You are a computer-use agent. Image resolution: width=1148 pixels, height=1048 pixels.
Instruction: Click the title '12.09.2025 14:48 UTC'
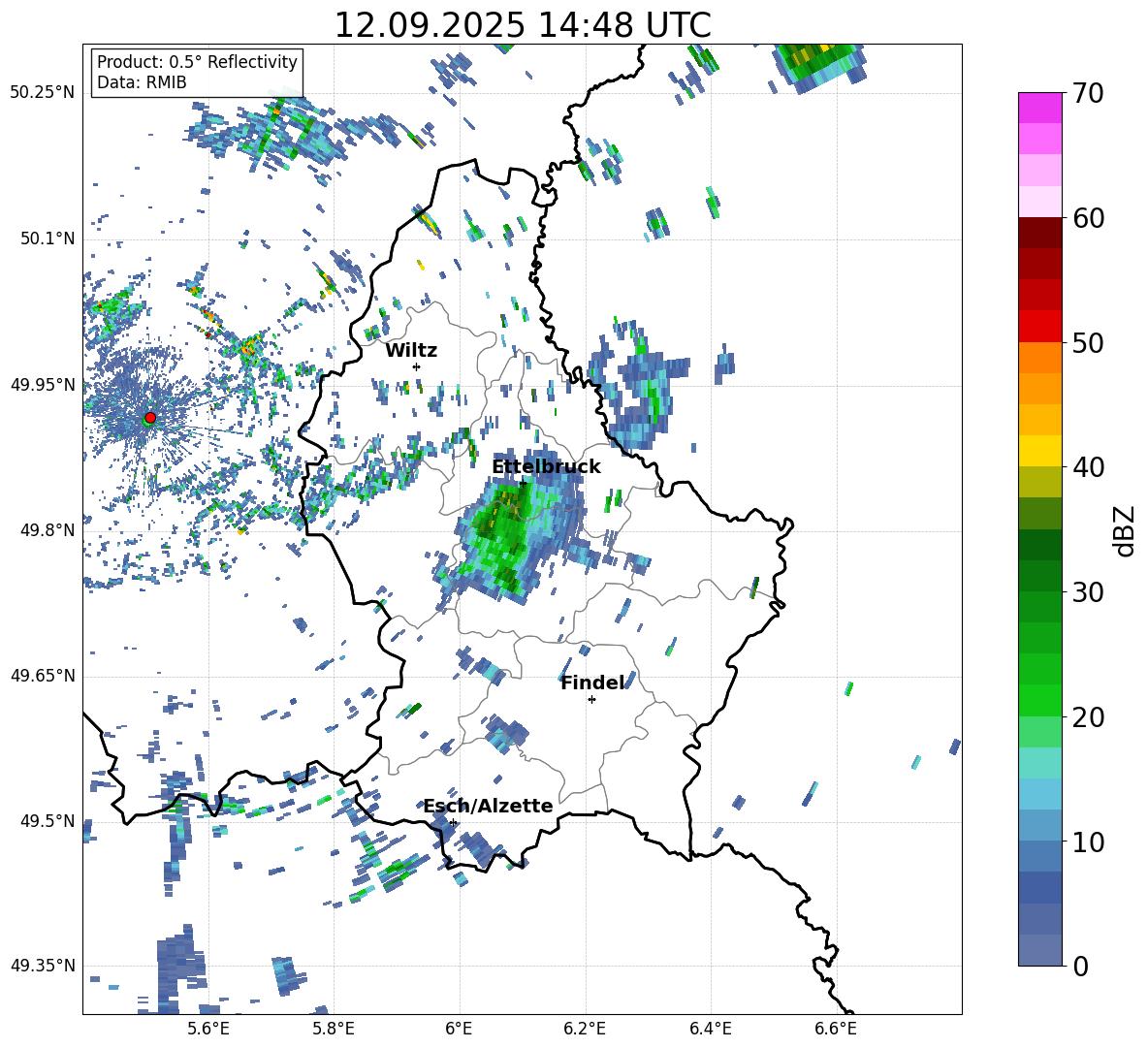522,25
